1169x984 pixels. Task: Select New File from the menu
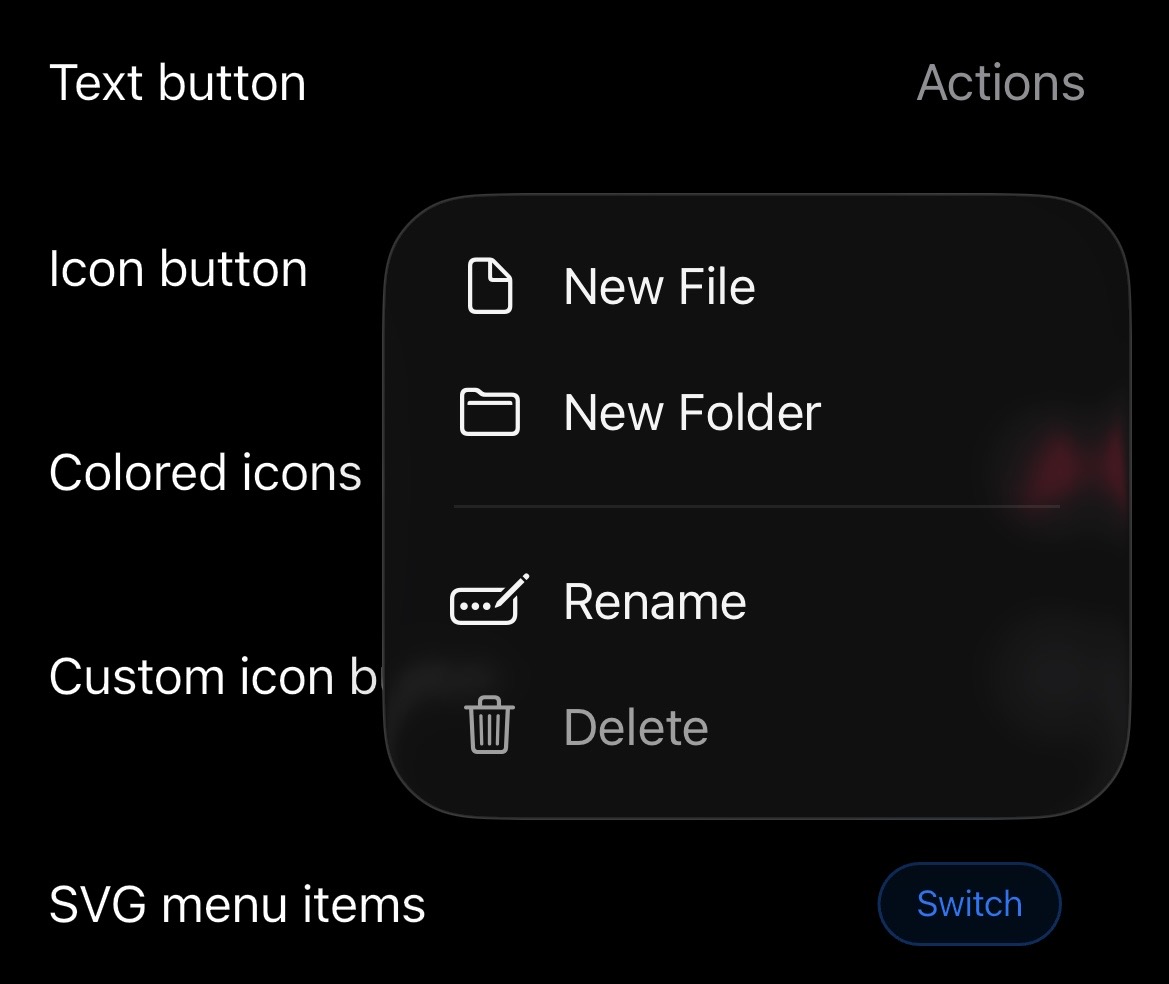[x=659, y=287]
